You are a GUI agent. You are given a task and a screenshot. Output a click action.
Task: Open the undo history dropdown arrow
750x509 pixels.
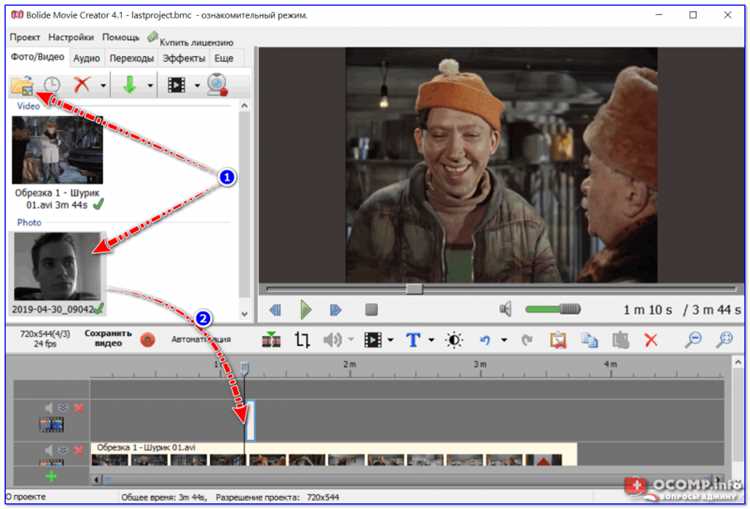[x=504, y=340]
